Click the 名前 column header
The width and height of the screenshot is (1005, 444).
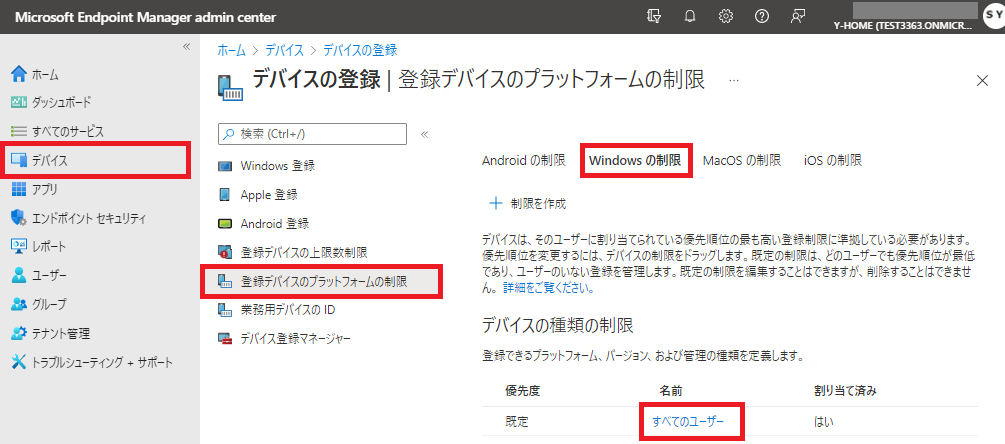tap(670, 390)
